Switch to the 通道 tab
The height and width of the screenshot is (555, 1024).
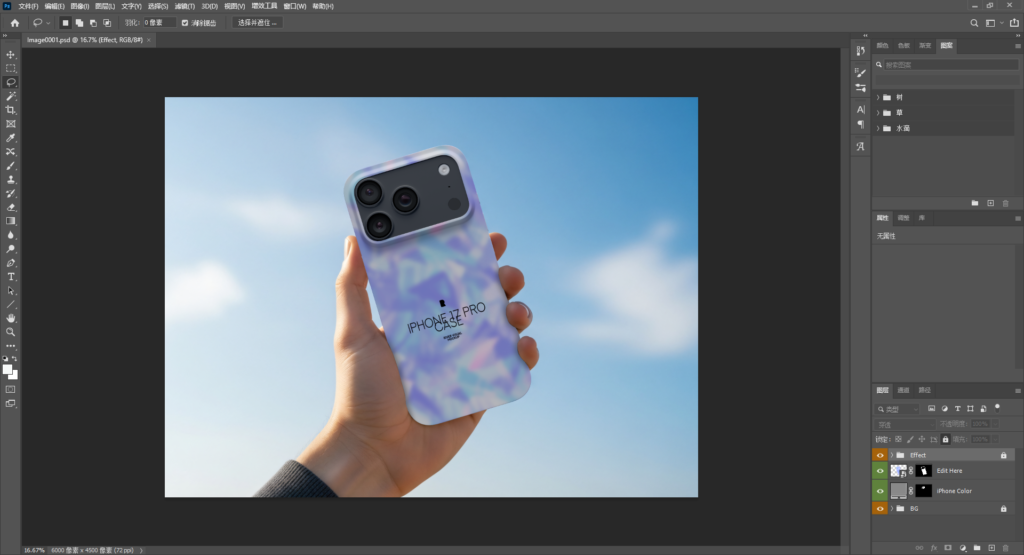[903, 390]
